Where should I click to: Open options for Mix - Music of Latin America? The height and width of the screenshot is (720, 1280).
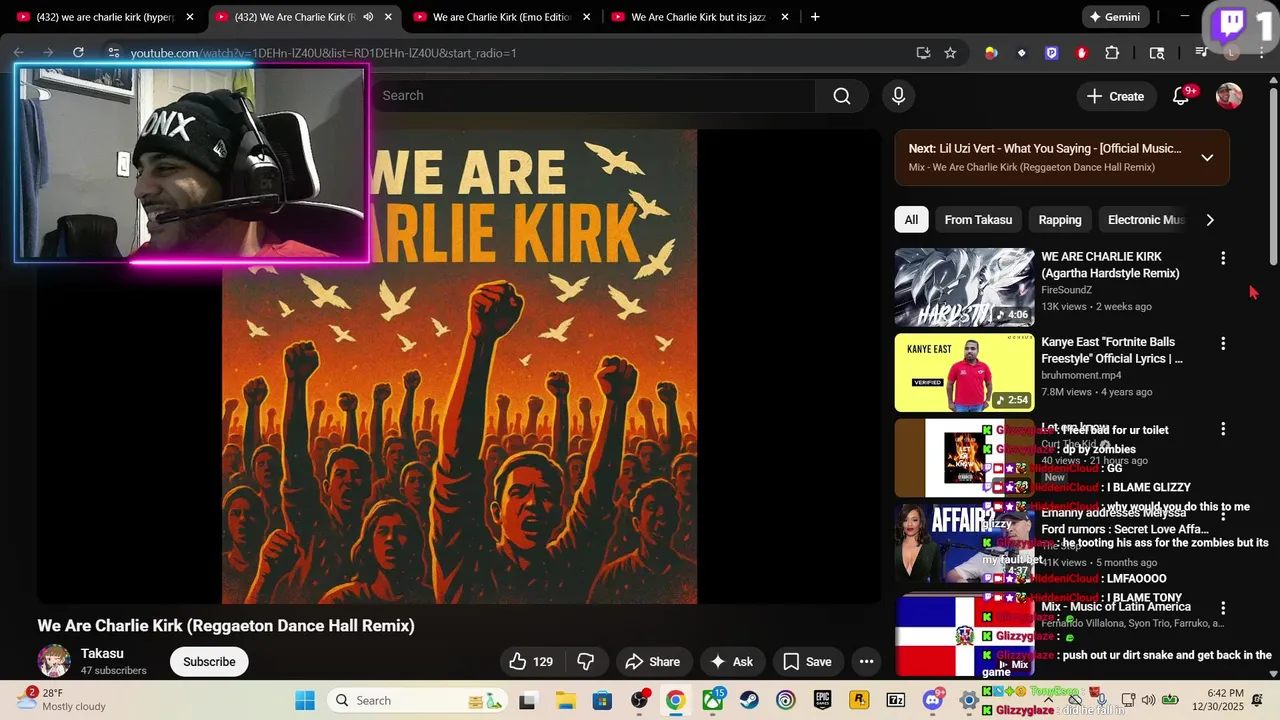pyautogui.click(x=1222, y=608)
